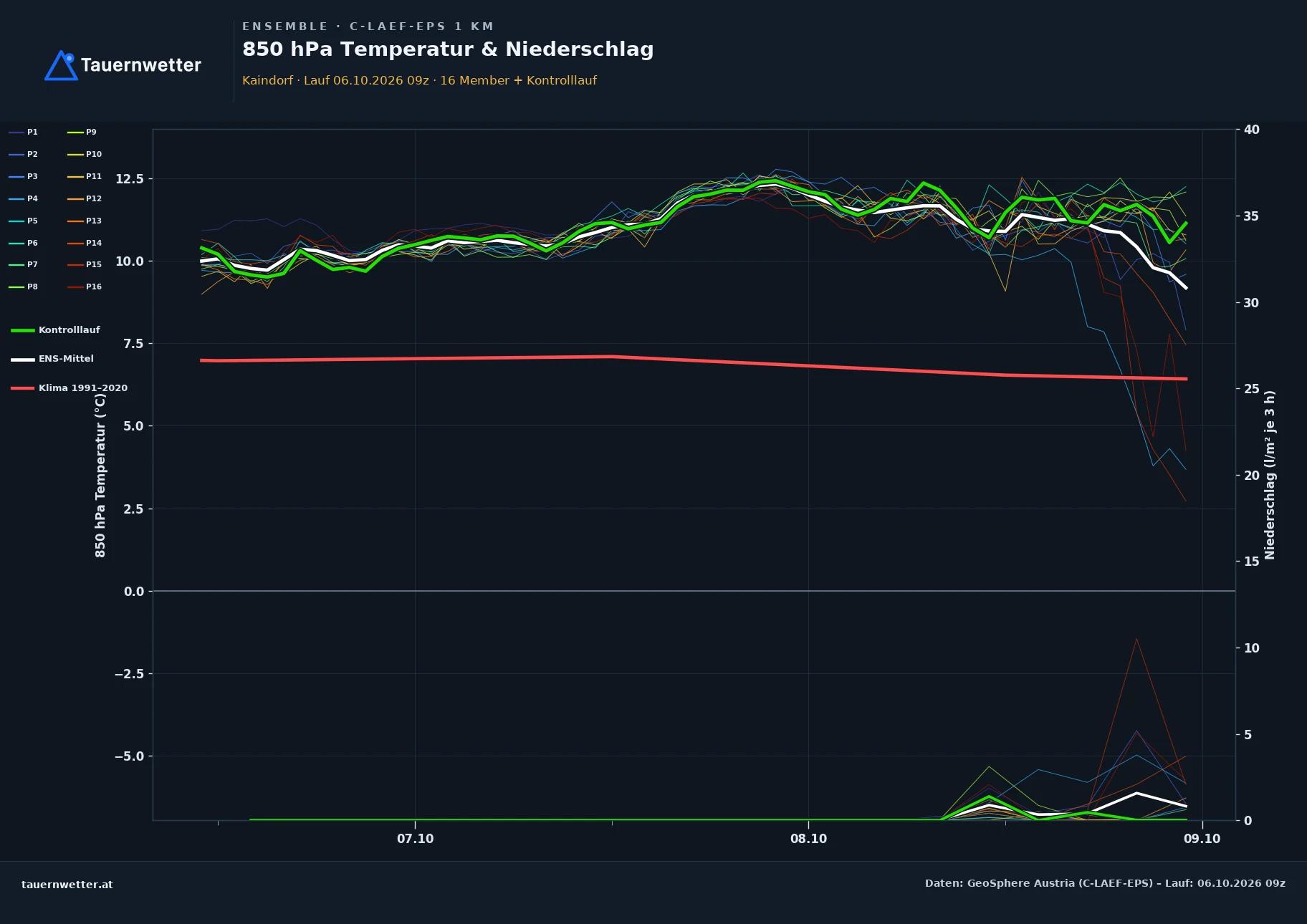Click the 850 hPa Temperatur & Niederschlag title

pyautogui.click(x=448, y=49)
